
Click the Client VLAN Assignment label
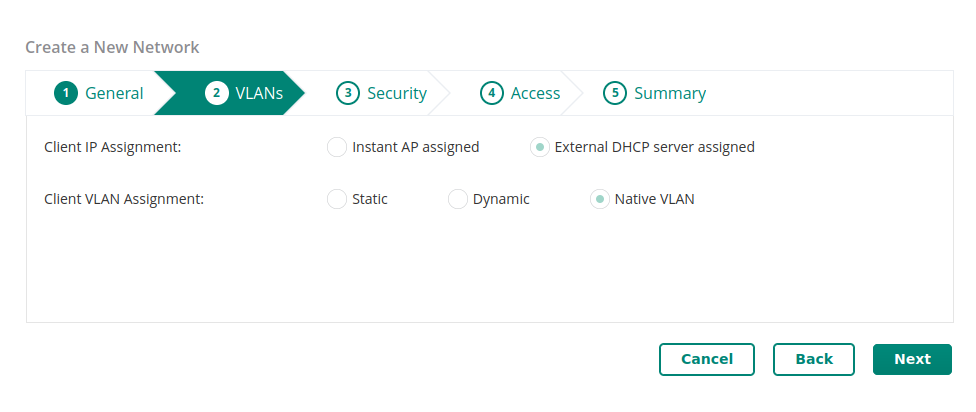(x=124, y=199)
